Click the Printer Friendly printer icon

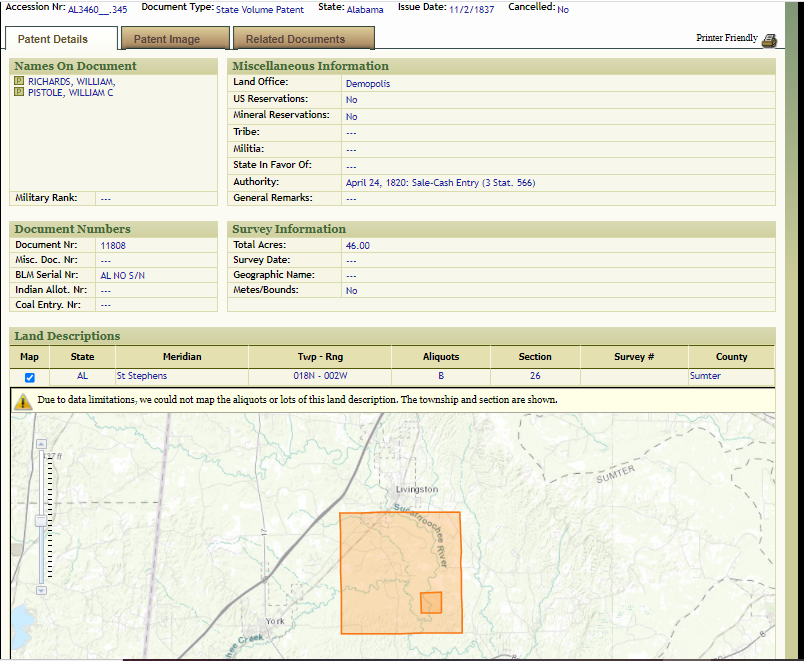pos(769,40)
